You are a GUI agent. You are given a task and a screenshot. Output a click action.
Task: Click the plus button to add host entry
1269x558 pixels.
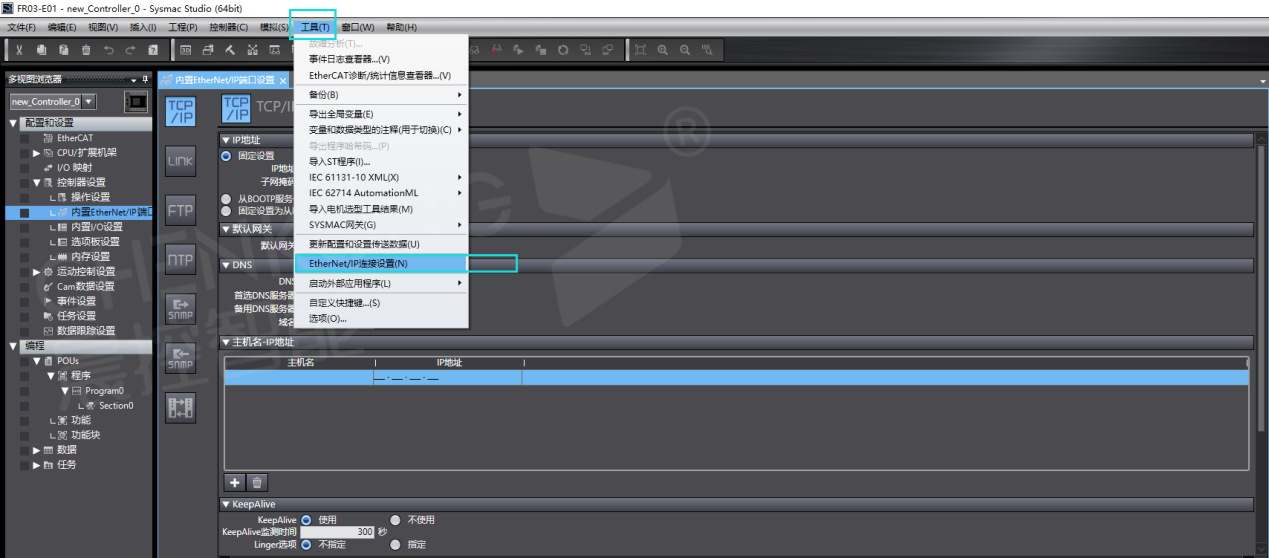pos(235,482)
